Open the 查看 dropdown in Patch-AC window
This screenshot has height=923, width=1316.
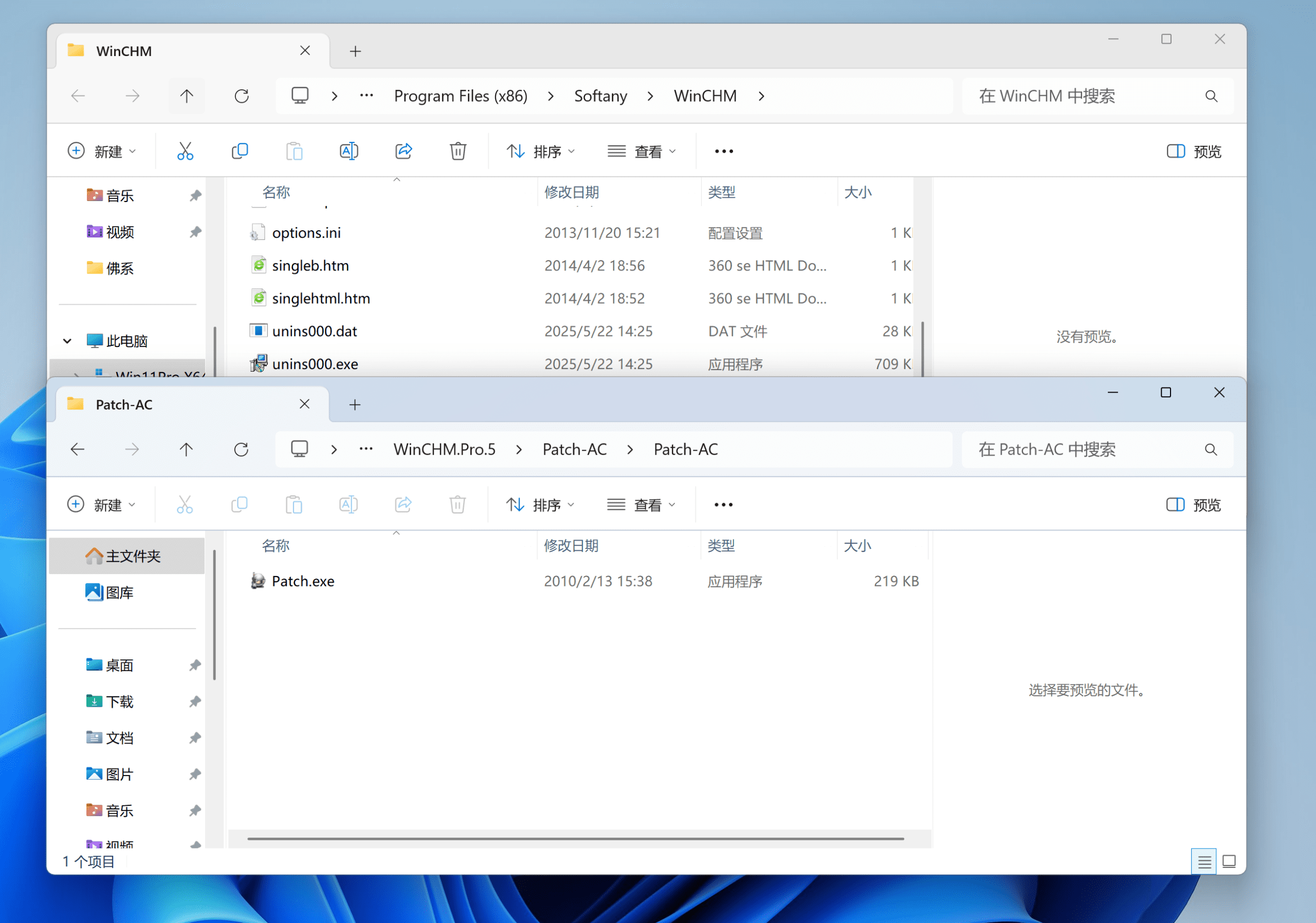click(641, 505)
